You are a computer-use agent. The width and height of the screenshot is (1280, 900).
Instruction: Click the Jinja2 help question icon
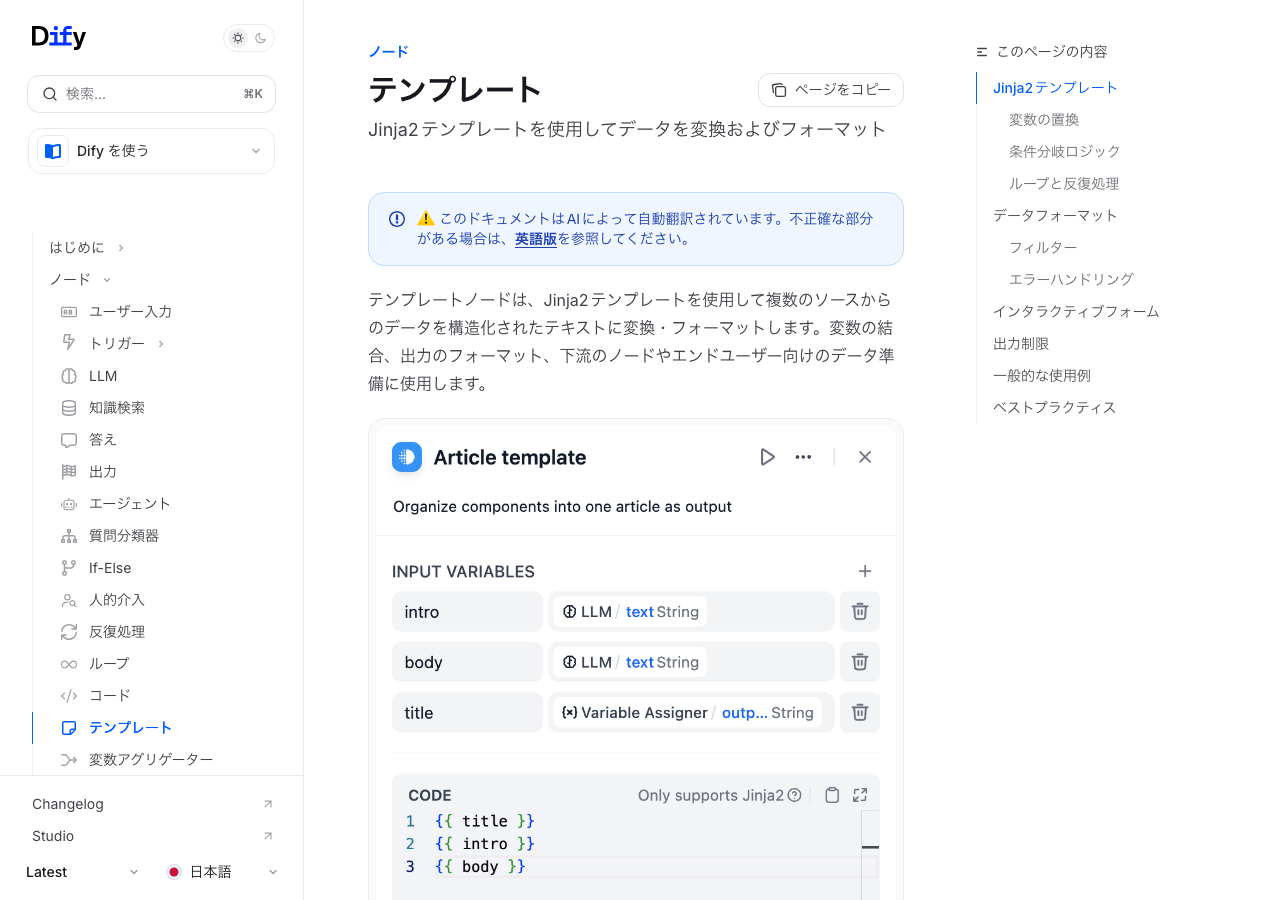point(795,796)
